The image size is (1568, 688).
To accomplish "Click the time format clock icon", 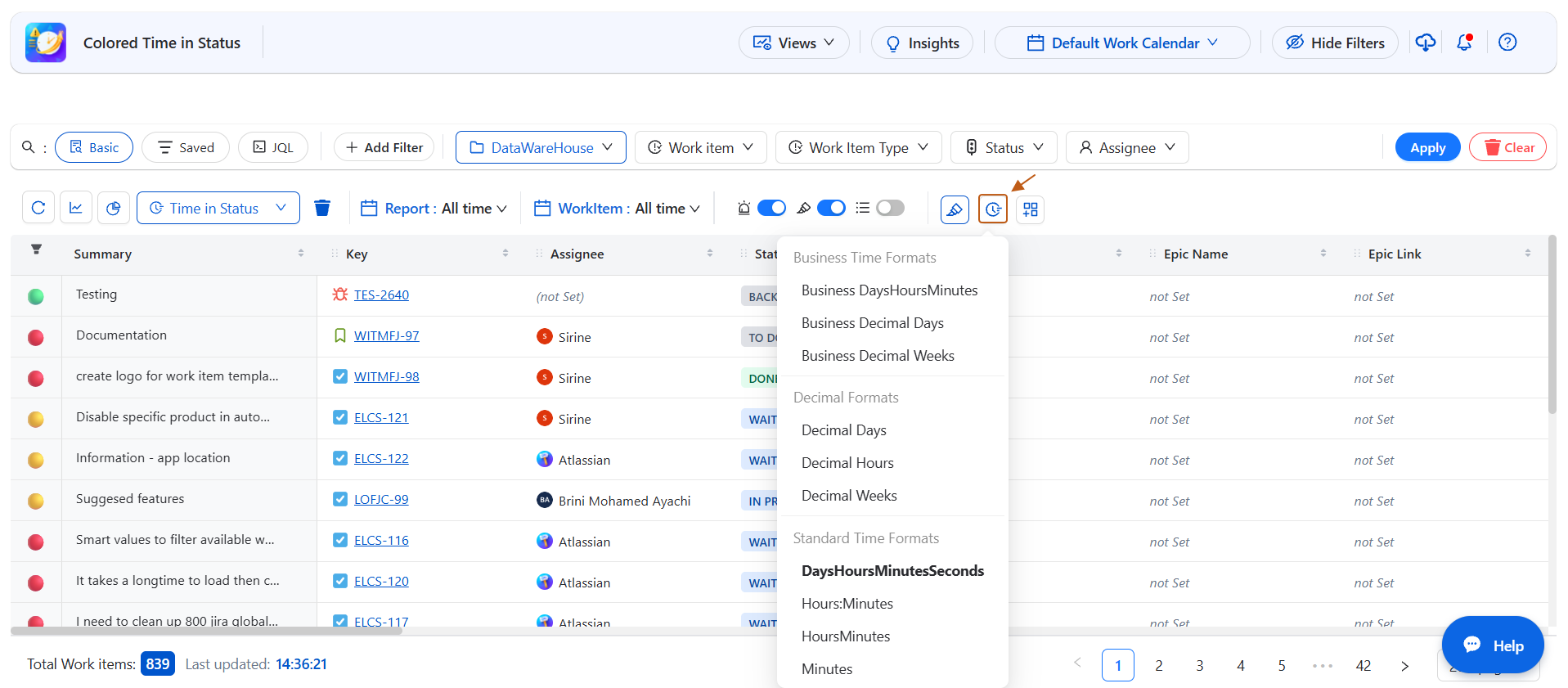I will pos(993,209).
